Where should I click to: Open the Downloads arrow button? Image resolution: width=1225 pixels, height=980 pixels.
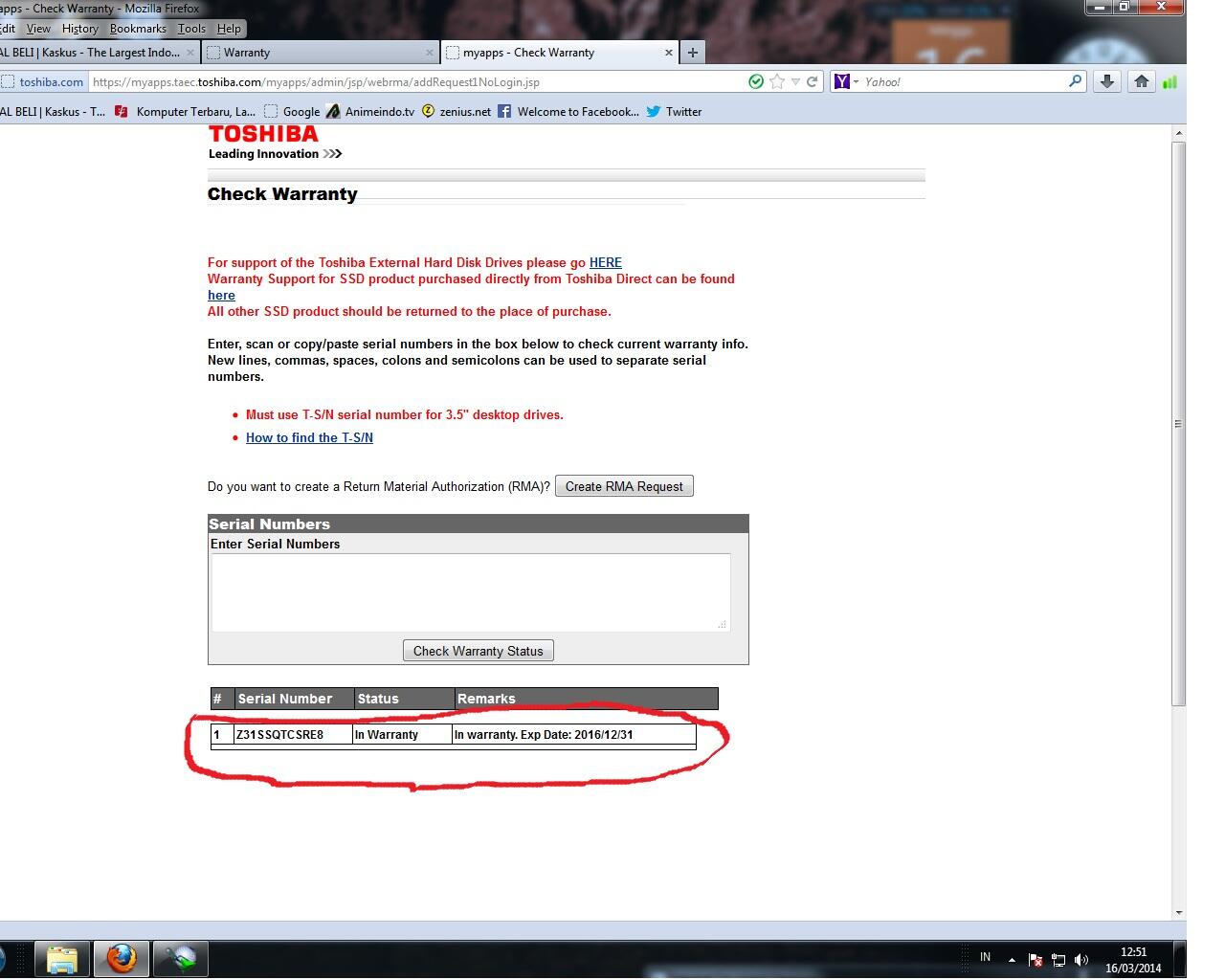[1107, 82]
